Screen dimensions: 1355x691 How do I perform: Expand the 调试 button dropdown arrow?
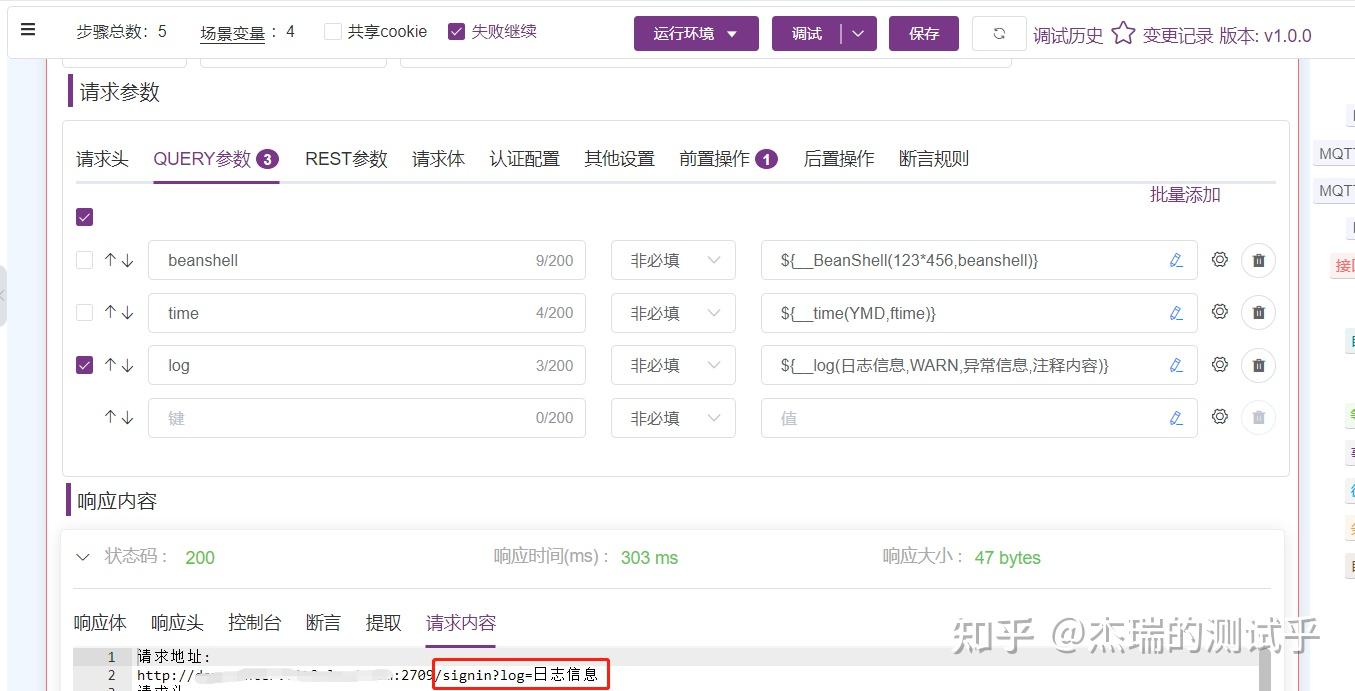click(859, 34)
